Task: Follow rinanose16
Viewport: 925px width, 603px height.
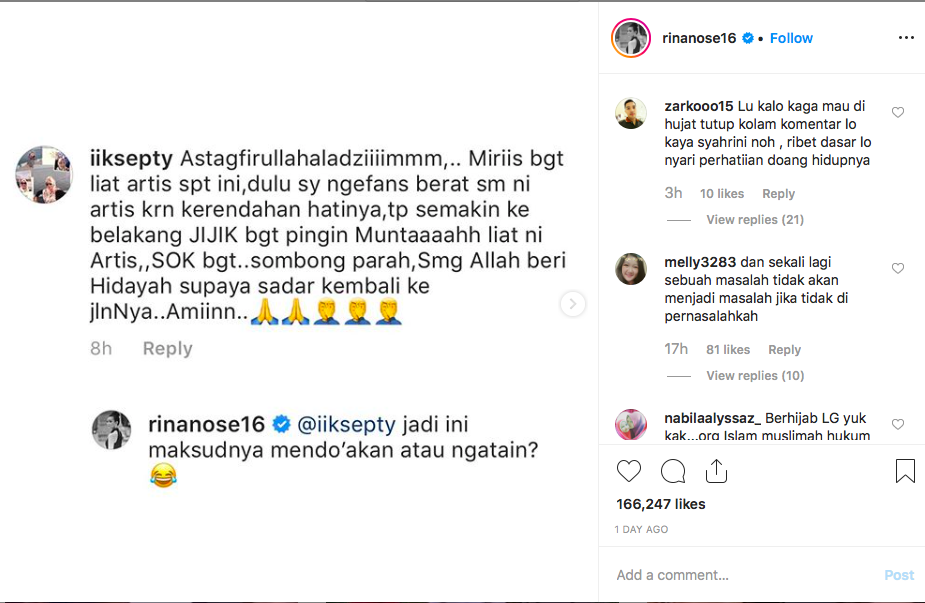Action: (791, 38)
